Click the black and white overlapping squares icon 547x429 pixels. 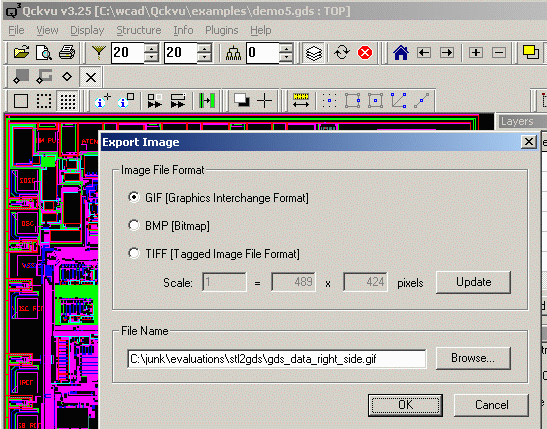242,100
